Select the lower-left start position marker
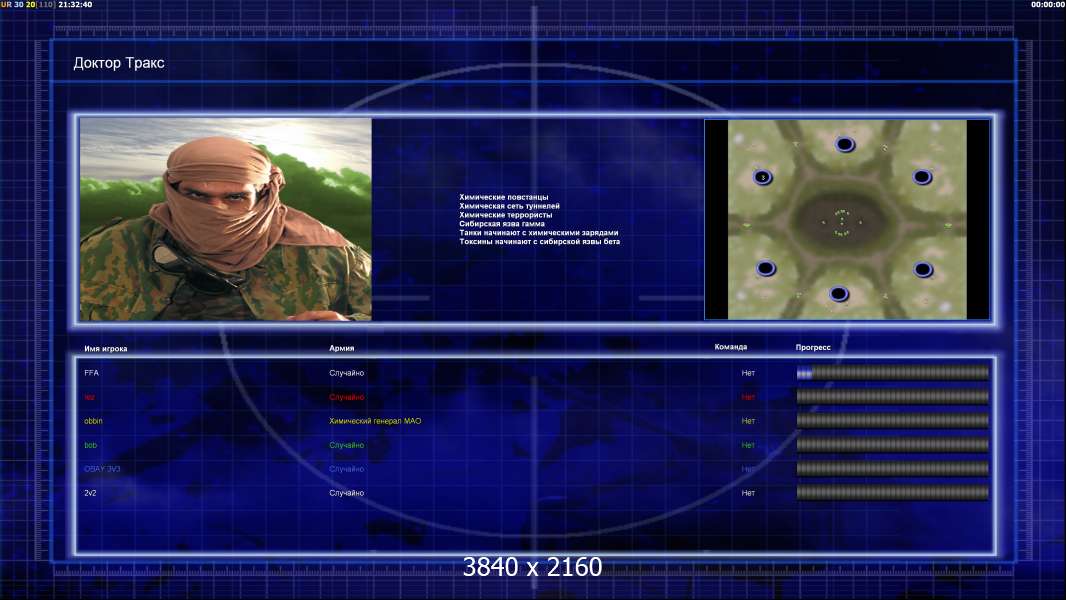Viewport: 1066px width, 600px height. (x=766, y=268)
